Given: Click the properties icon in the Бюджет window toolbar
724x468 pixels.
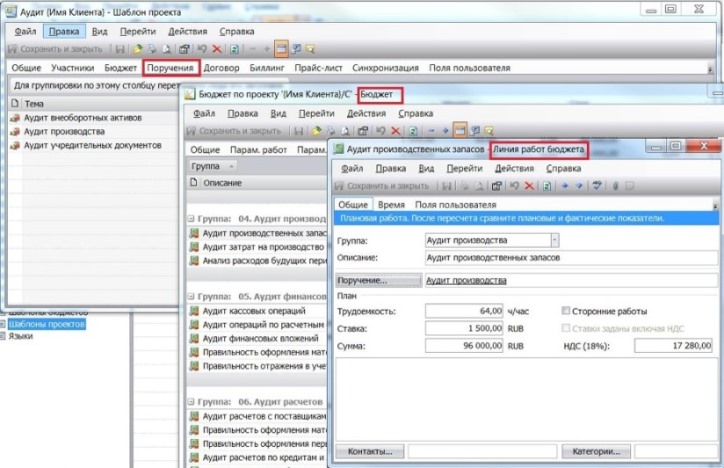Looking at the screenshot, I should [363, 131].
